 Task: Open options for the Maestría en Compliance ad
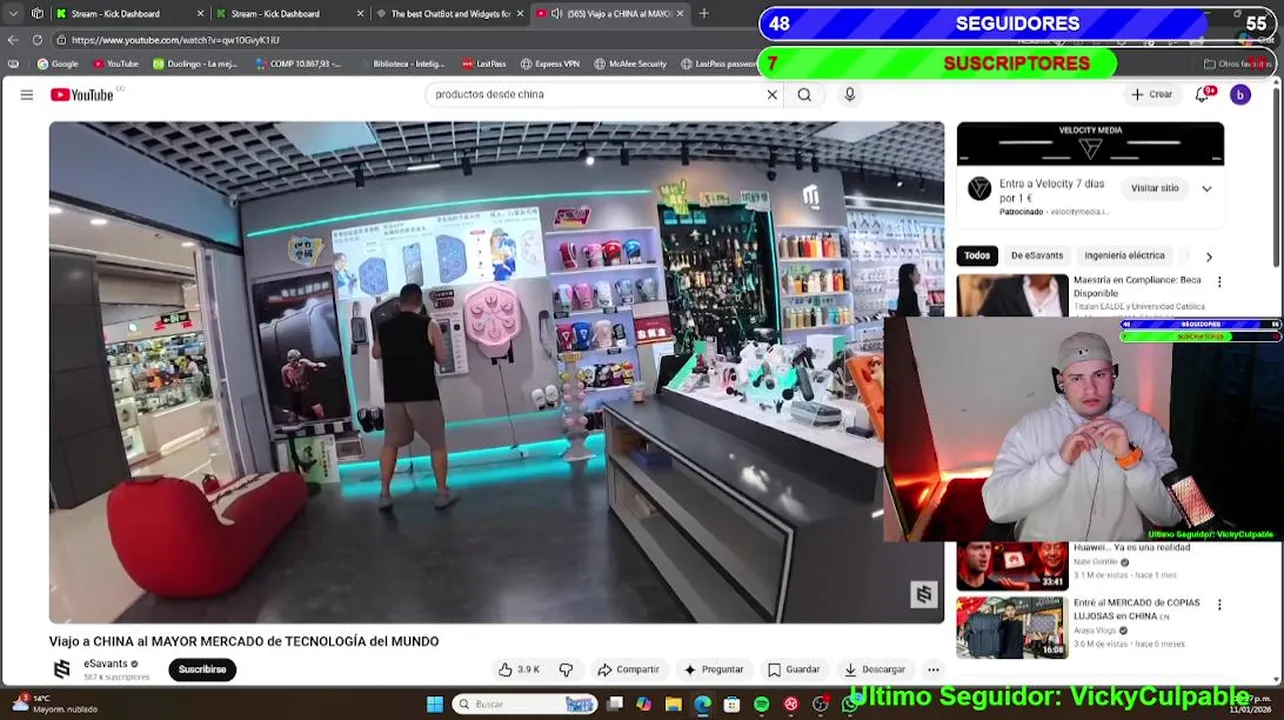click(x=1219, y=282)
